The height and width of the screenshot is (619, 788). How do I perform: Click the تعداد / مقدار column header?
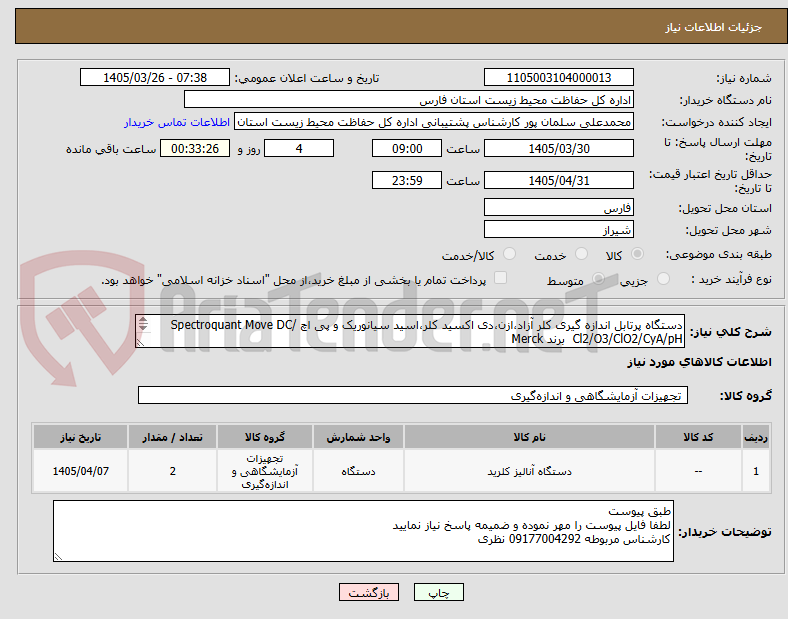click(x=172, y=437)
